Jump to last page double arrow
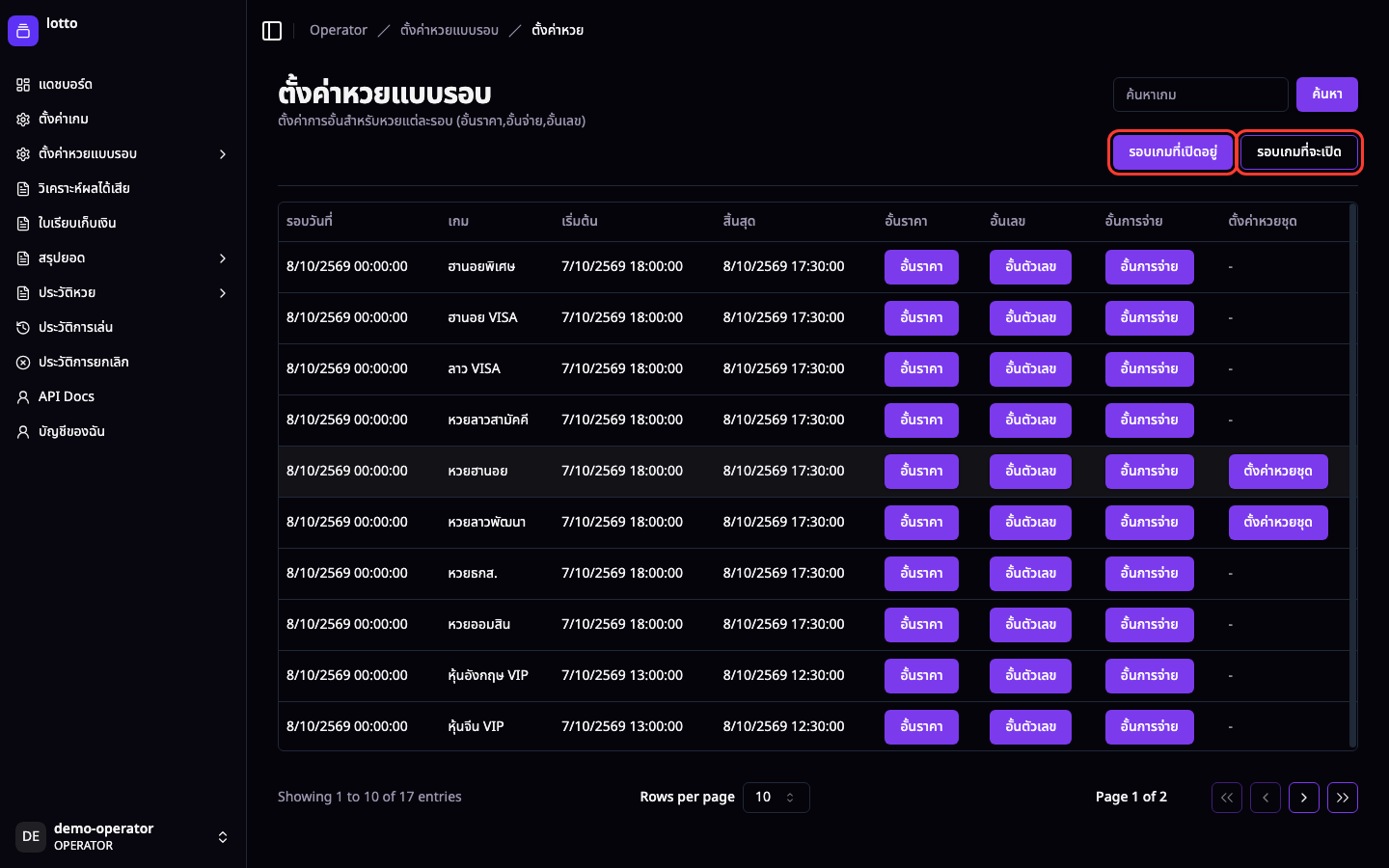 coord(1343,798)
